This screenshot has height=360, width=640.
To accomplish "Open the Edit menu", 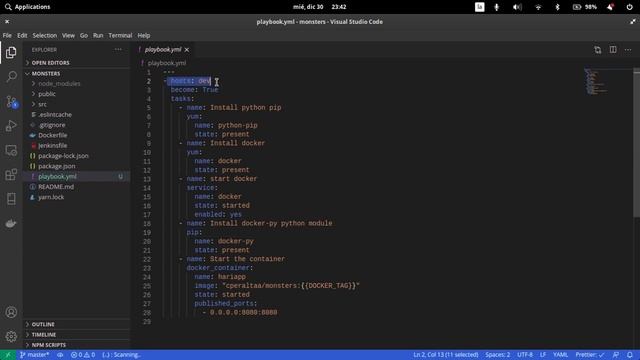I will pos(22,36).
